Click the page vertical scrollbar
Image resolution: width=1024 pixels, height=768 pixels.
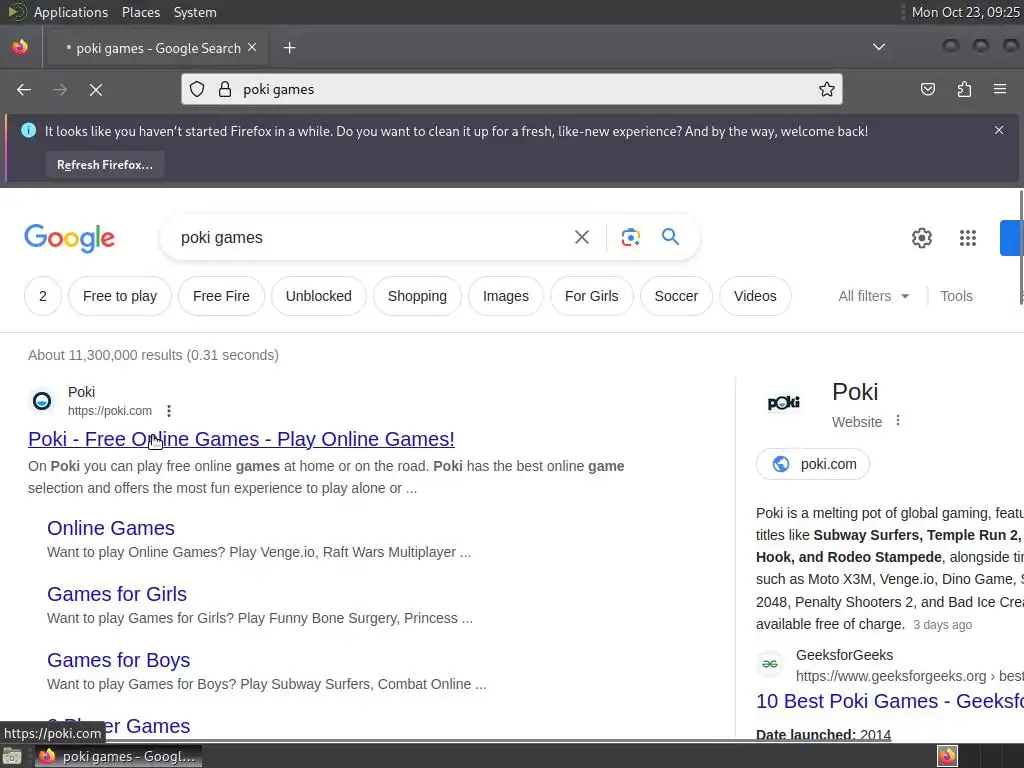[x=1021, y=248]
